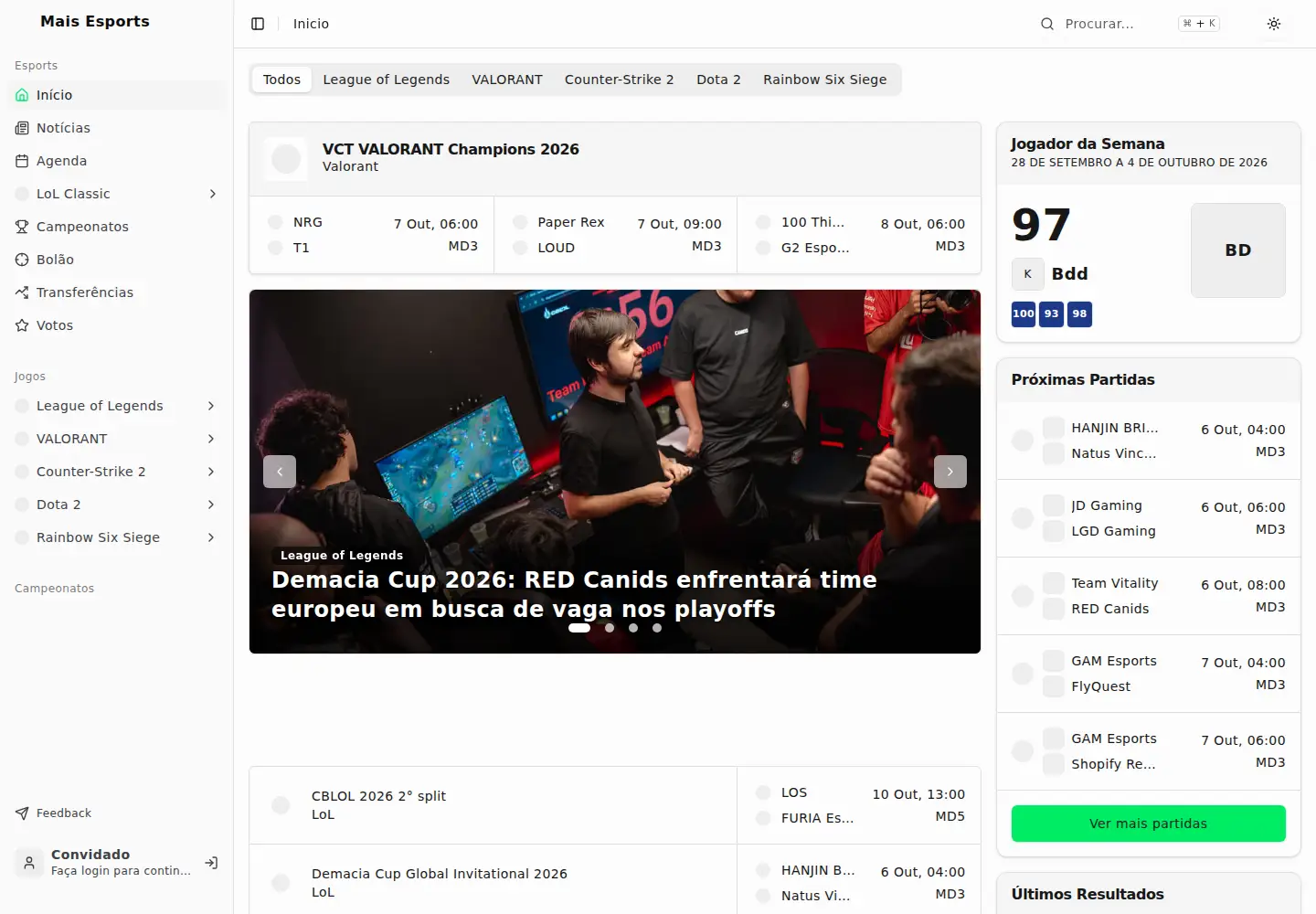The image size is (1316, 914).
Task: Toggle the sidebar panel icon
Action: [x=258, y=24]
